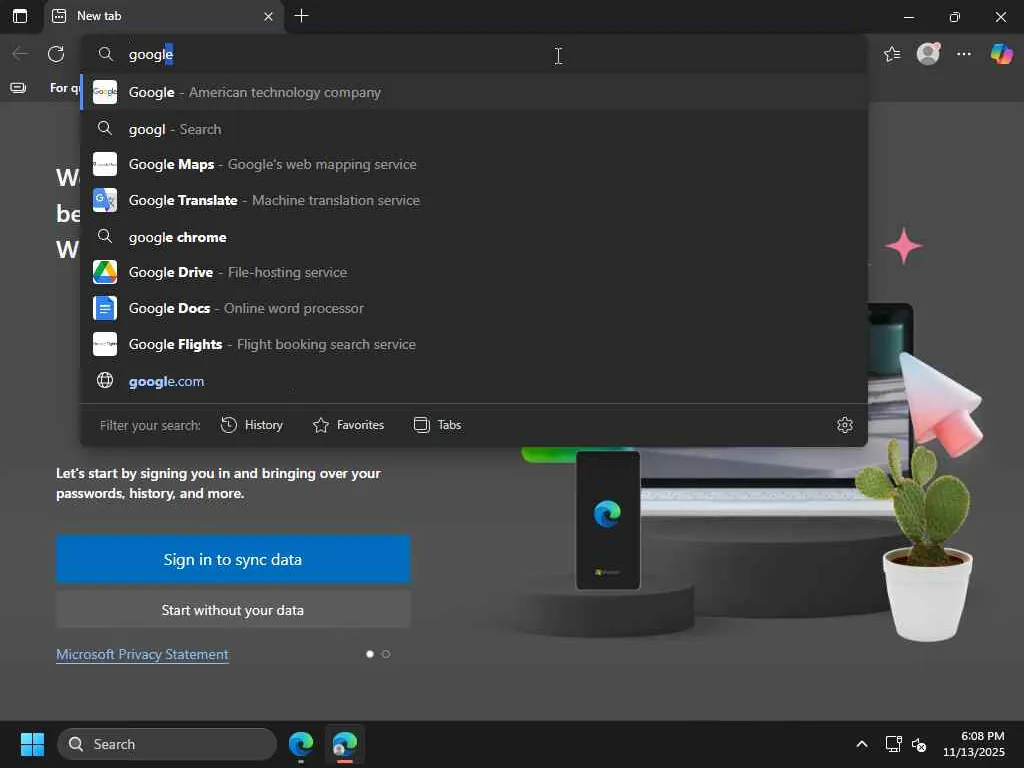Open the tab actions menu icon

[x=20, y=16]
